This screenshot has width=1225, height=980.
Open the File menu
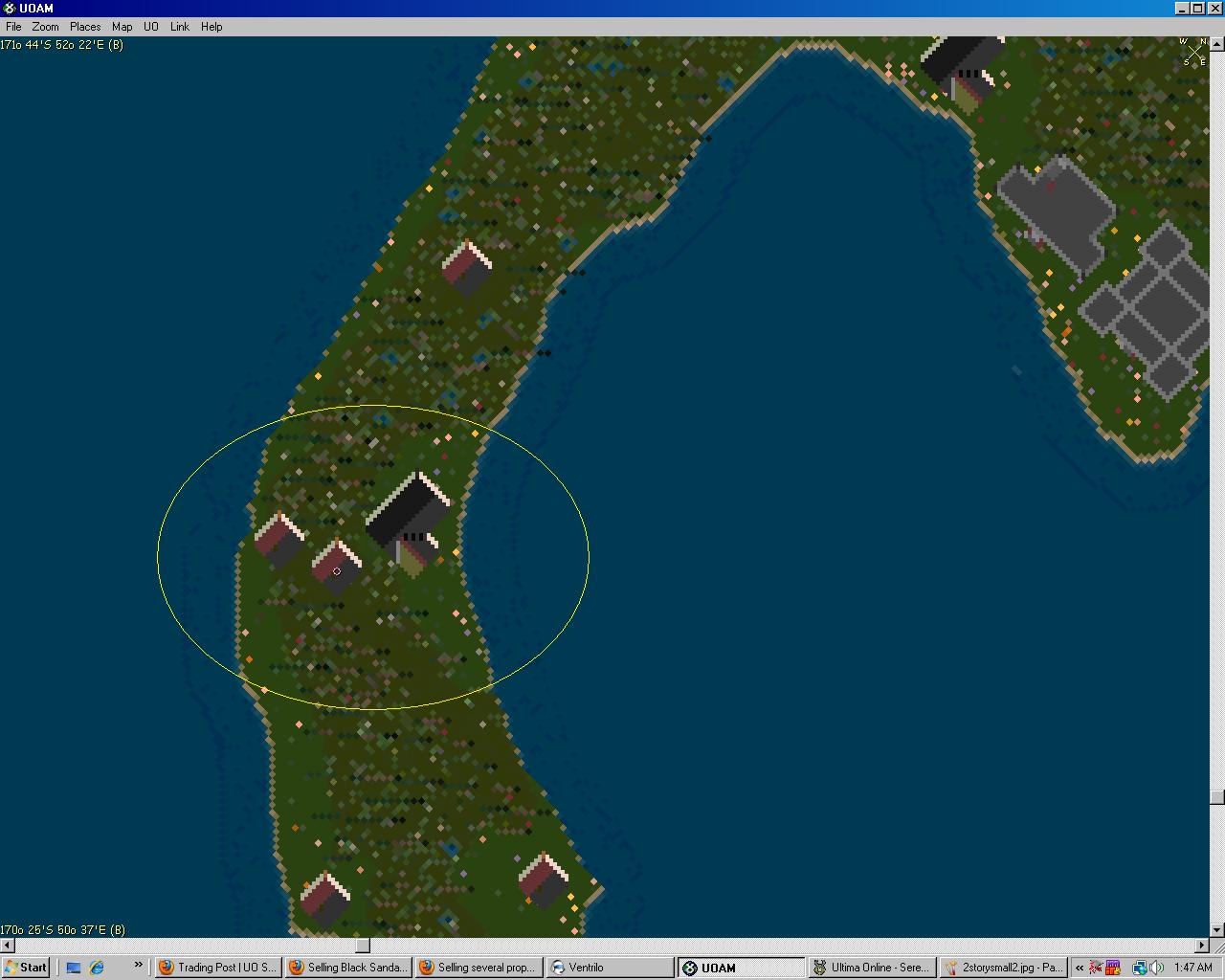tap(13, 27)
